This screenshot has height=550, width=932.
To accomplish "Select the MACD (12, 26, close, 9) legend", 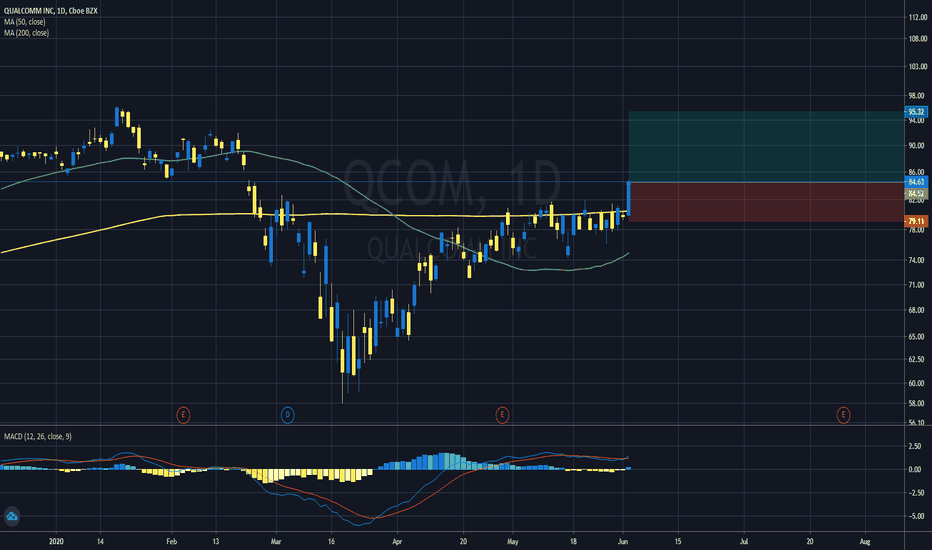I will click(37, 436).
